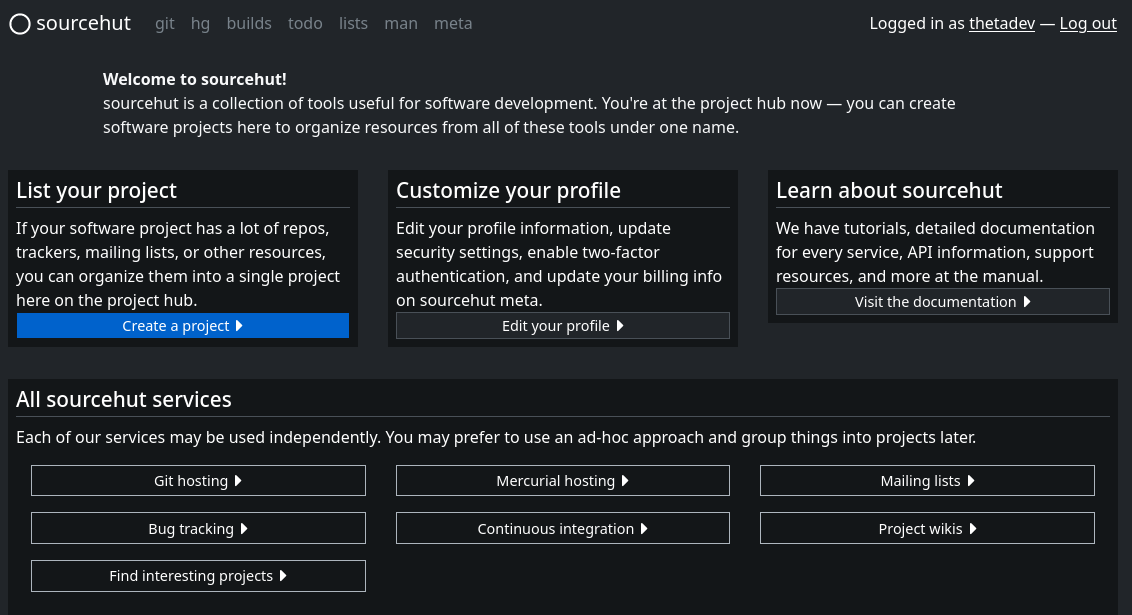Select the todo navigation link

click(305, 24)
